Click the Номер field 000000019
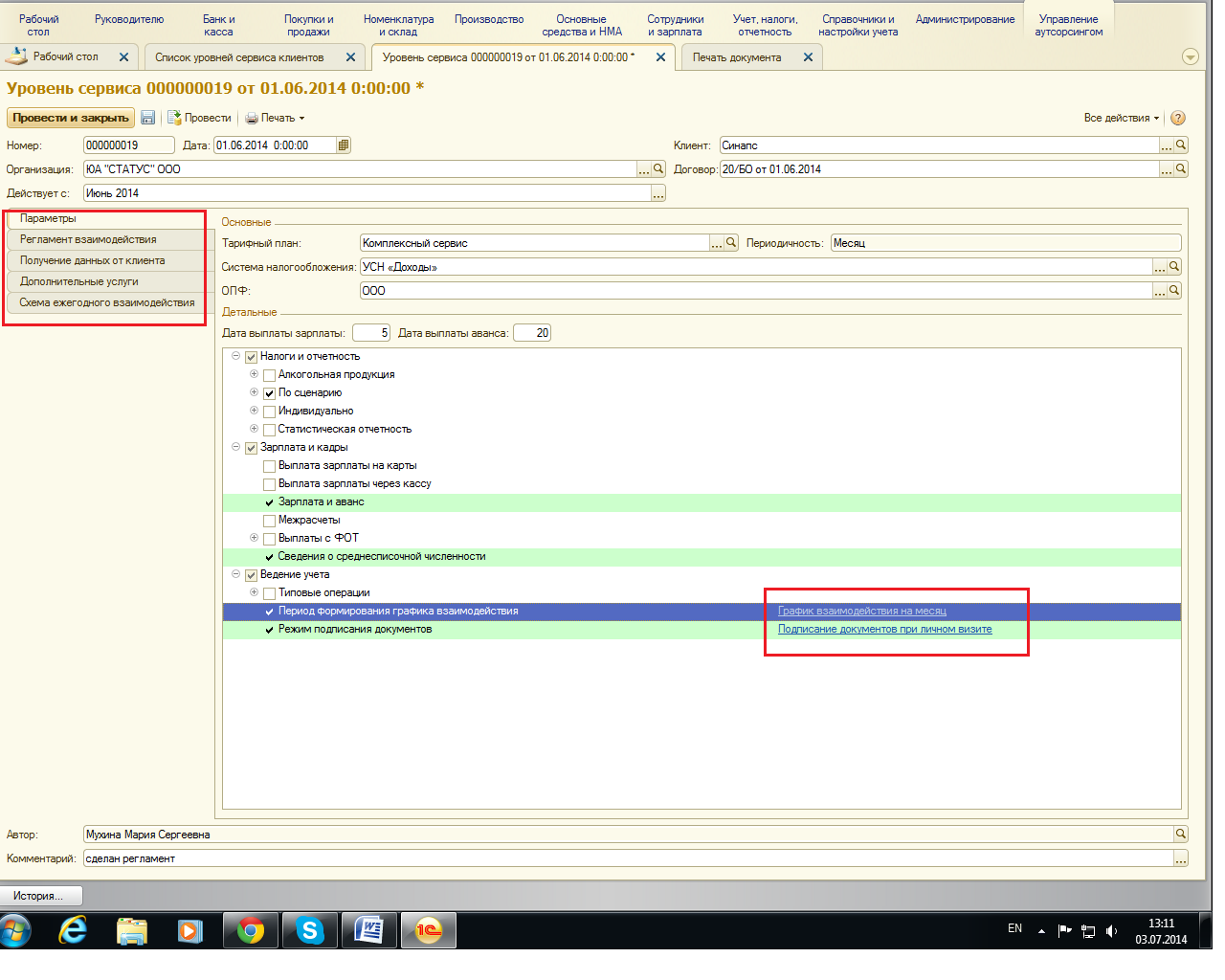The height and width of the screenshot is (980, 1225). (129, 145)
